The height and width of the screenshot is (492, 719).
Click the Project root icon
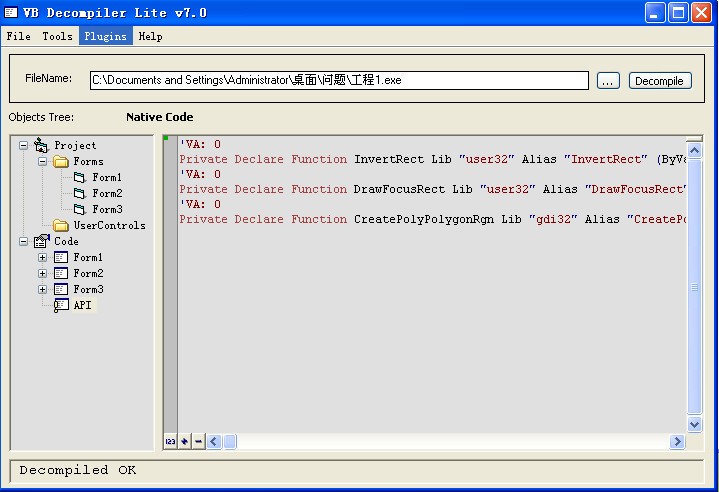pyautogui.click(x=41, y=145)
